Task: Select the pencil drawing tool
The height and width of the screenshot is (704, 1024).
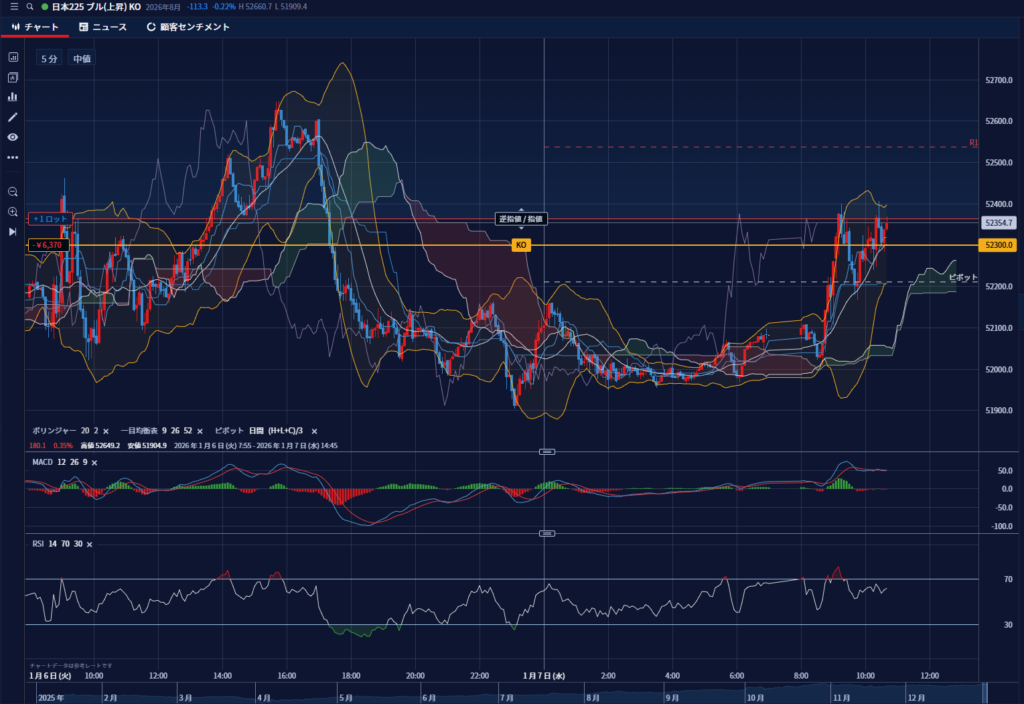Action: point(13,117)
